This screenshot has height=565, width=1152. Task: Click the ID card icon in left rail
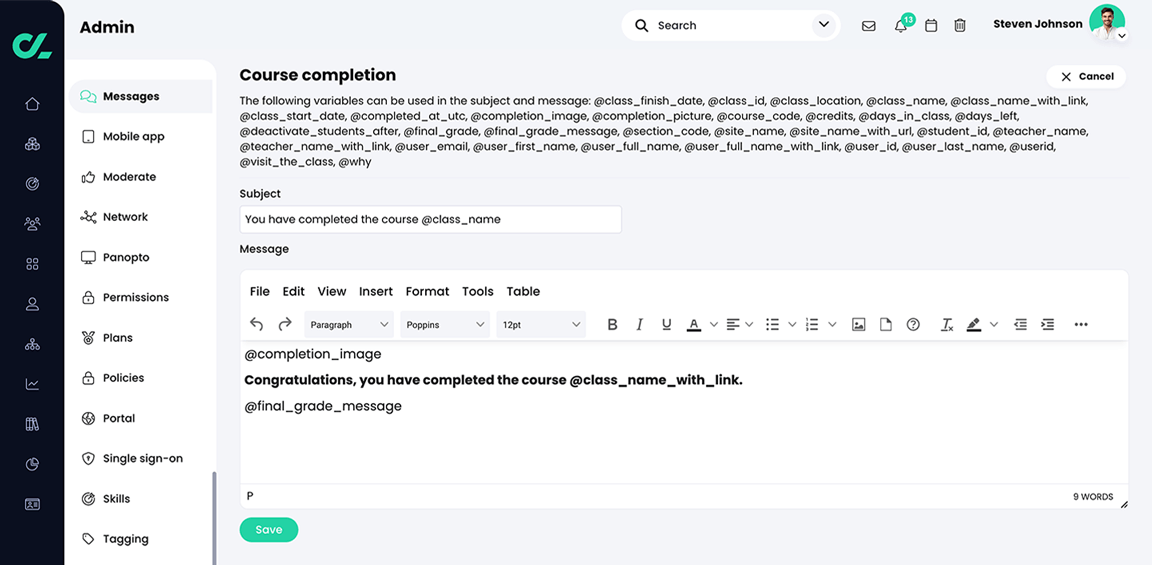[x=32, y=504]
